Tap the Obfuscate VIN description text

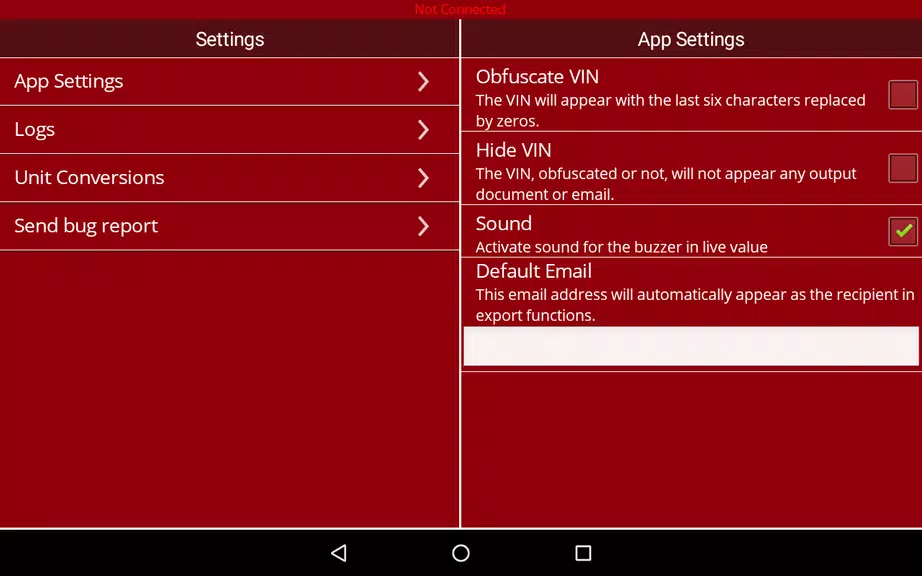(x=670, y=110)
